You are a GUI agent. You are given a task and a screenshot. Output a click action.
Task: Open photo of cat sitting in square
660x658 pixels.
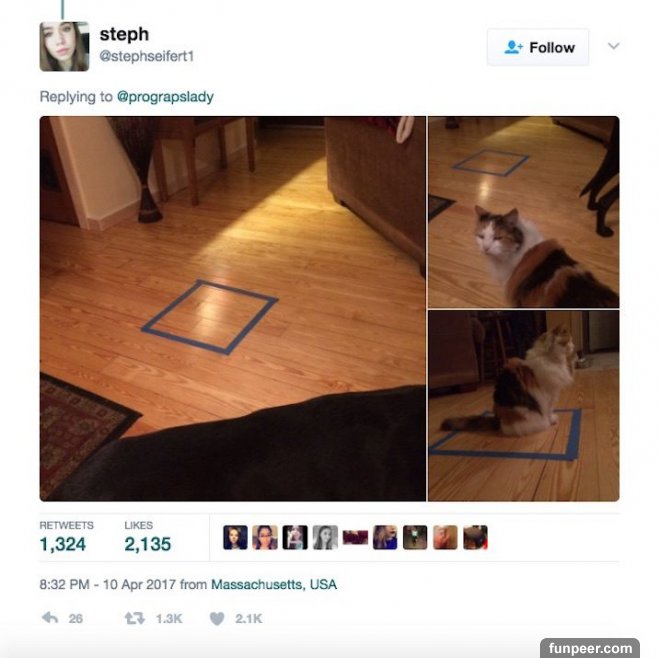pos(524,406)
